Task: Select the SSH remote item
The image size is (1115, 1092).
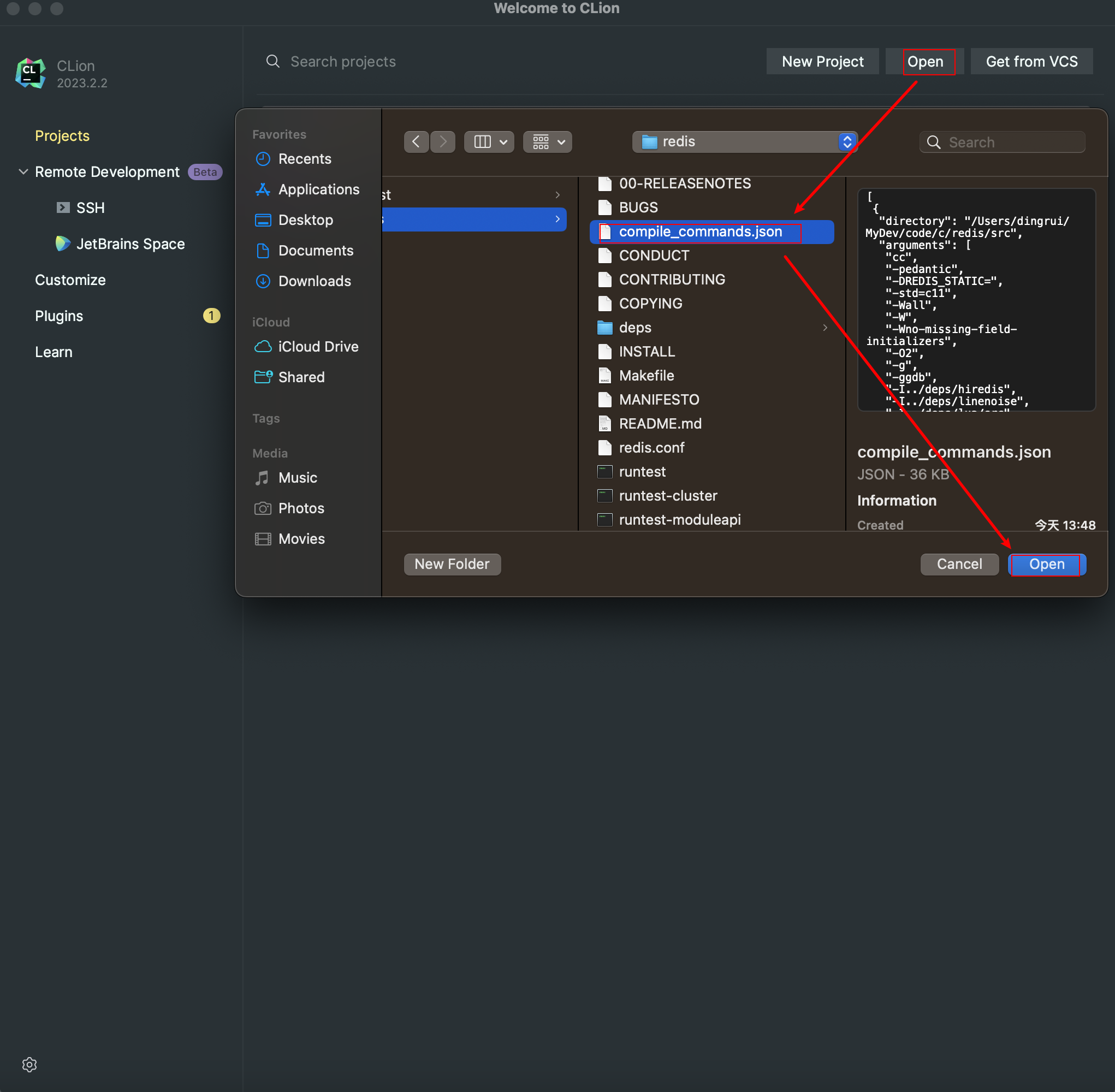Action: click(x=90, y=207)
